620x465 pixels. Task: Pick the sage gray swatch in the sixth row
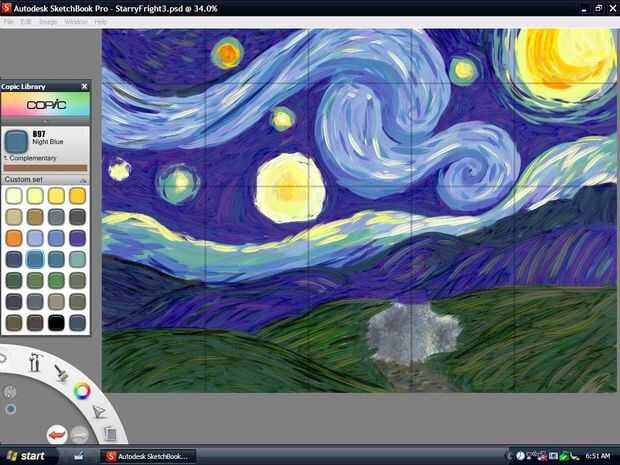click(x=77, y=302)
